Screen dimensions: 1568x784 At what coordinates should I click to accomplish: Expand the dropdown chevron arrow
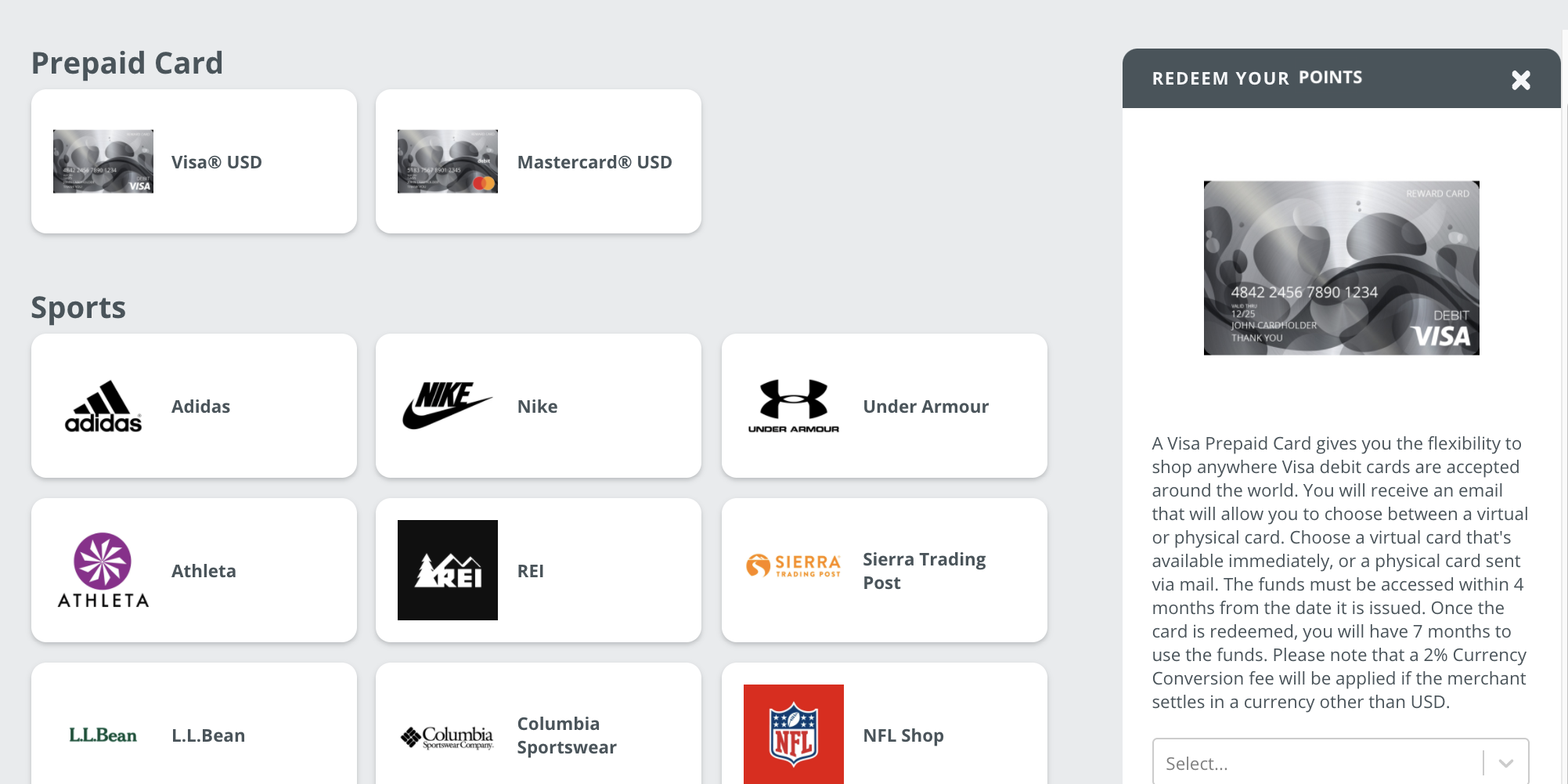point(1505,763)
